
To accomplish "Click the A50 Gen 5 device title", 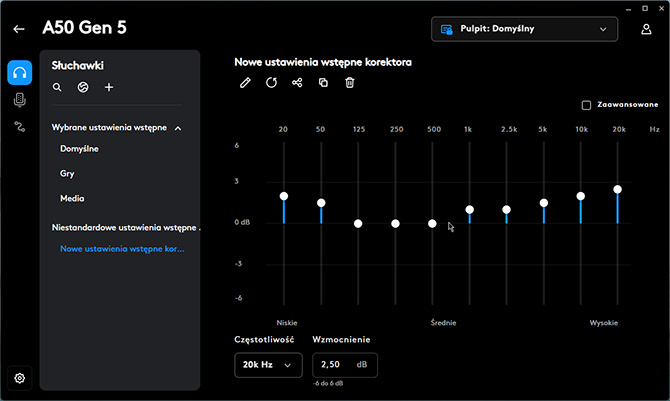I will (85, 28).
